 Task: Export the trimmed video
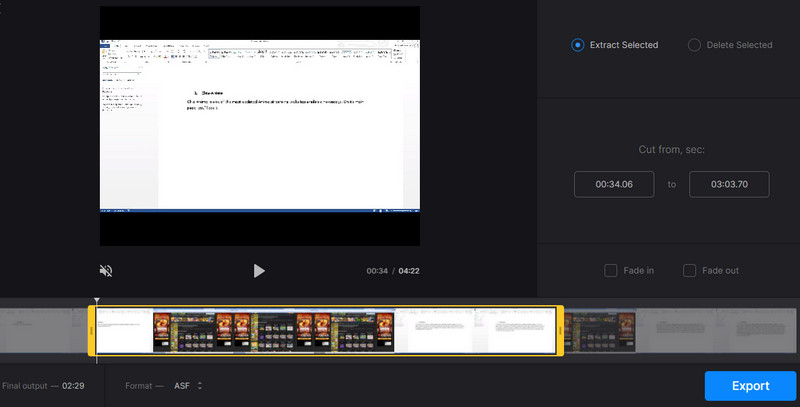click(x=750, y=385)
